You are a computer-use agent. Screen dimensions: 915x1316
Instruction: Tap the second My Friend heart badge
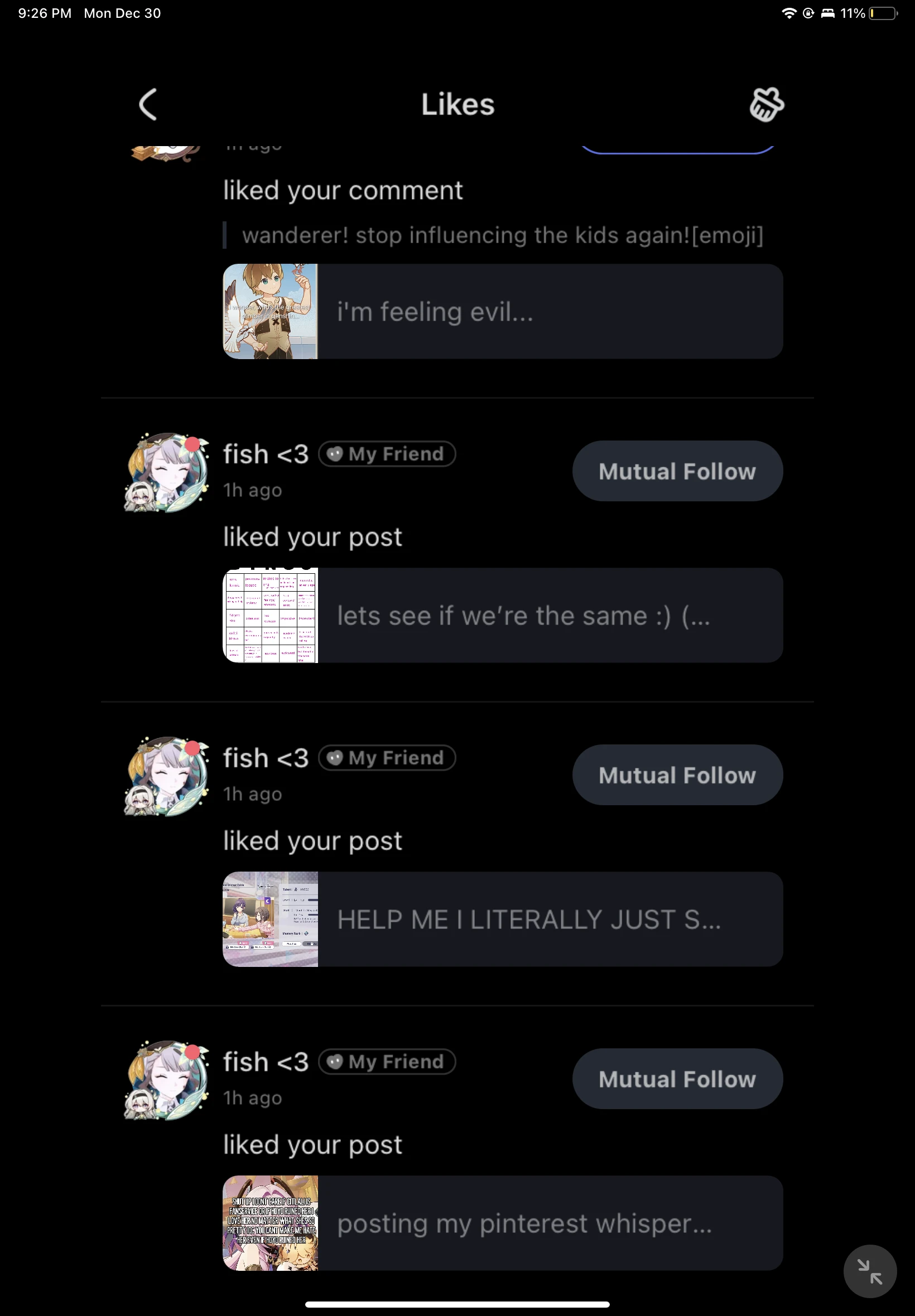click(387, 757)
